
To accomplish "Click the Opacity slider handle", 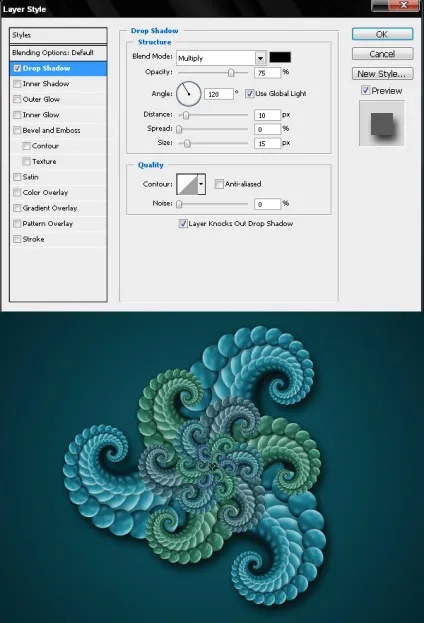I will [x=231, y=73].
